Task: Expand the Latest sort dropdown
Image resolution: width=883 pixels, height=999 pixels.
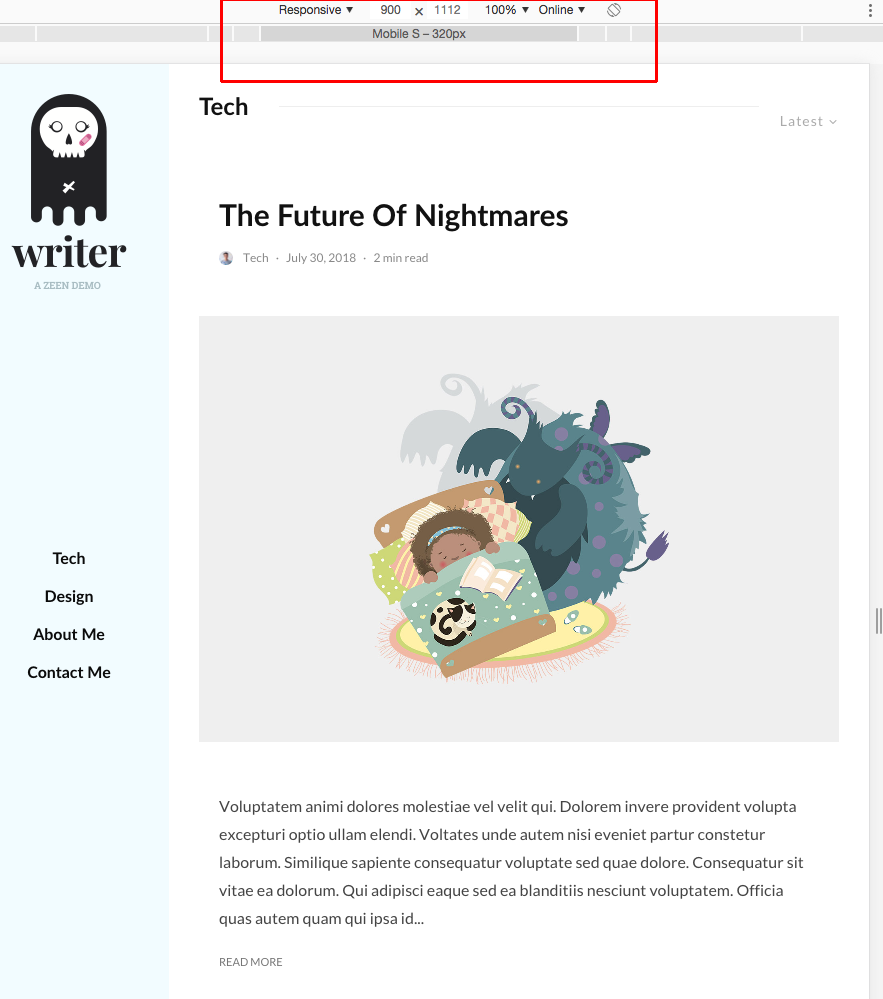Action: tap(808, 122)
